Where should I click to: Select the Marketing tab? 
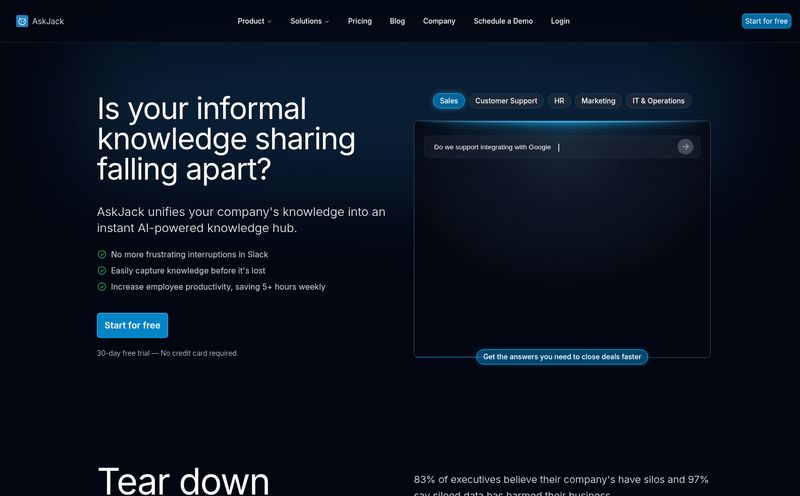pos(598,101)
